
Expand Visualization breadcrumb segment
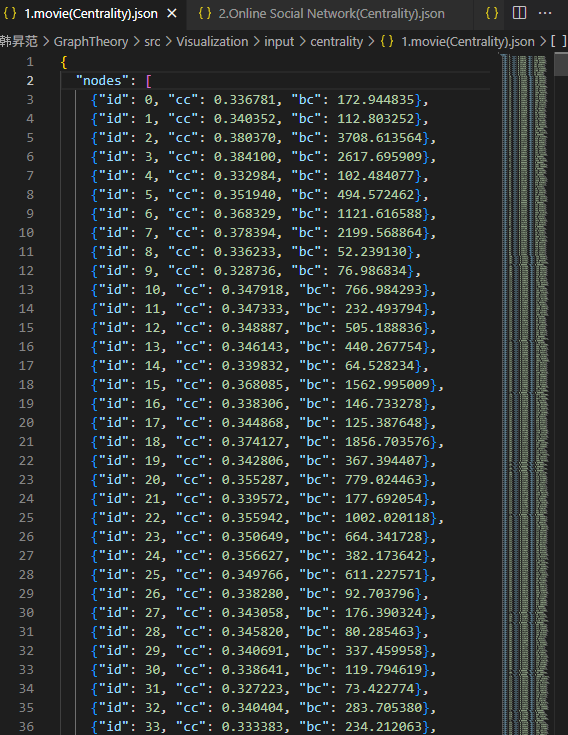(x=212, y=42)
